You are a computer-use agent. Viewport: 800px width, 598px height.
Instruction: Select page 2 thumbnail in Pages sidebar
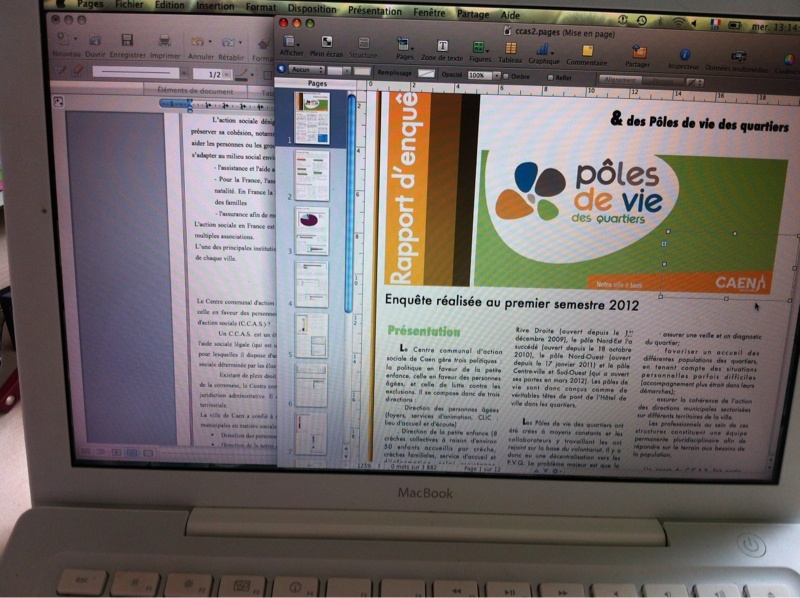312,174
